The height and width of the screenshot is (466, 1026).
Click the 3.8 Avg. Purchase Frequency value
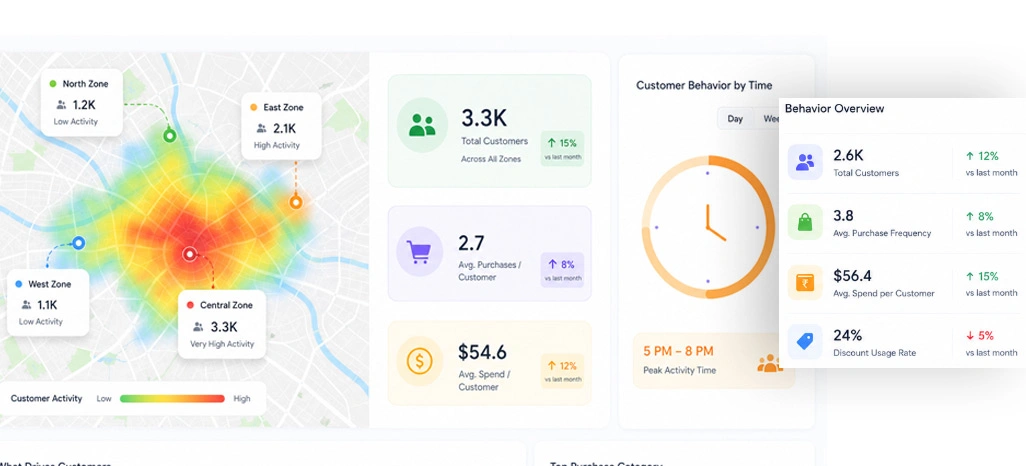[843, 215]
